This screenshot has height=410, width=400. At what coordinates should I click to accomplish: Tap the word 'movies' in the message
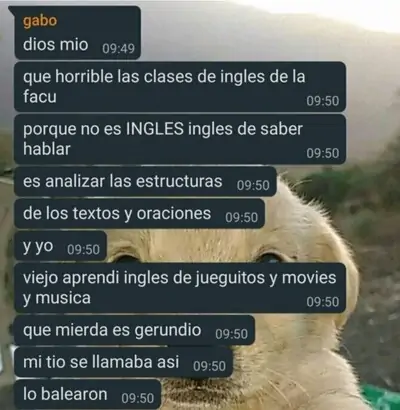(x=309, y=278)
